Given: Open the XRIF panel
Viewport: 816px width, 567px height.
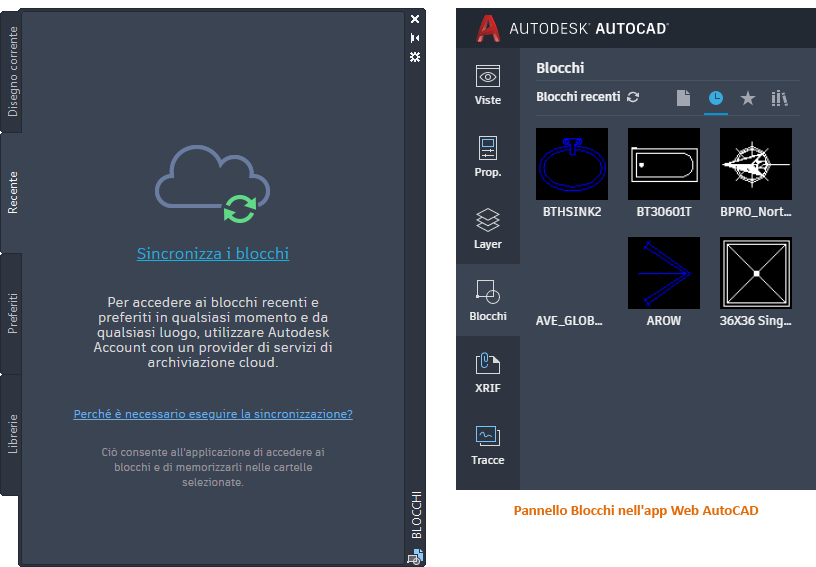Looking at the screenshot, I should pyautogui.click(x=488, y=372).
